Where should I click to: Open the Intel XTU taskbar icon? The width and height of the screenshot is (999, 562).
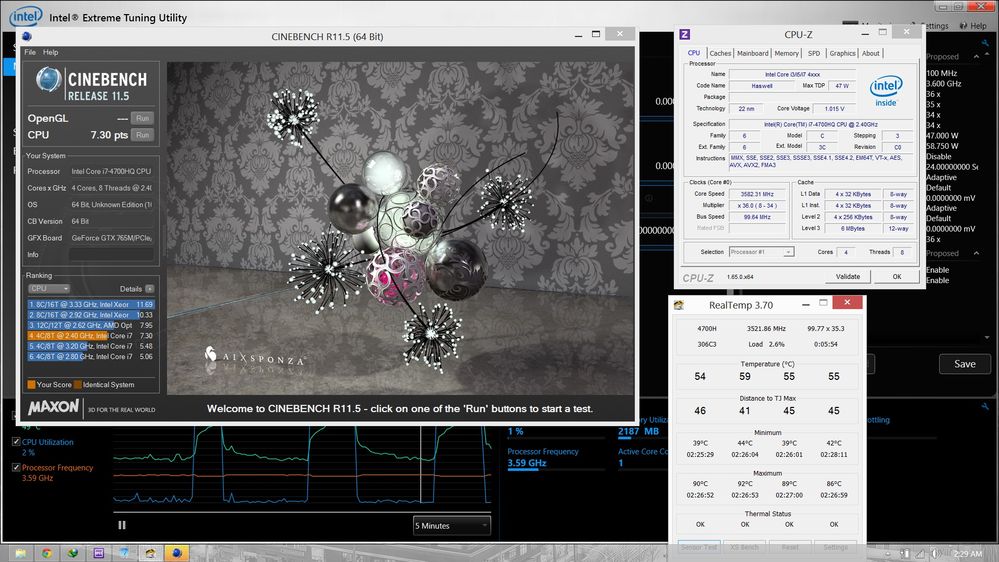tap(124, 553)
